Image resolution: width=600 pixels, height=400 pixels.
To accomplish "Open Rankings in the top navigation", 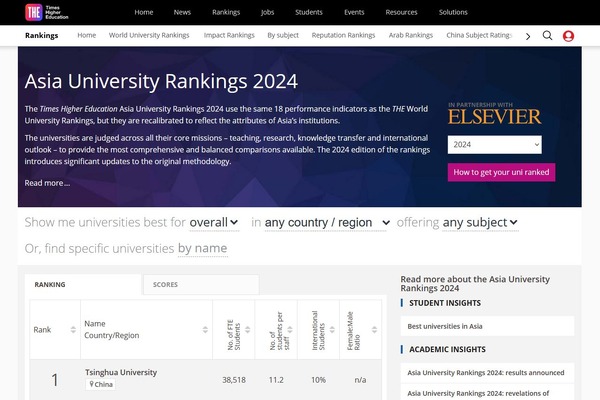I will tap(226, 12).
